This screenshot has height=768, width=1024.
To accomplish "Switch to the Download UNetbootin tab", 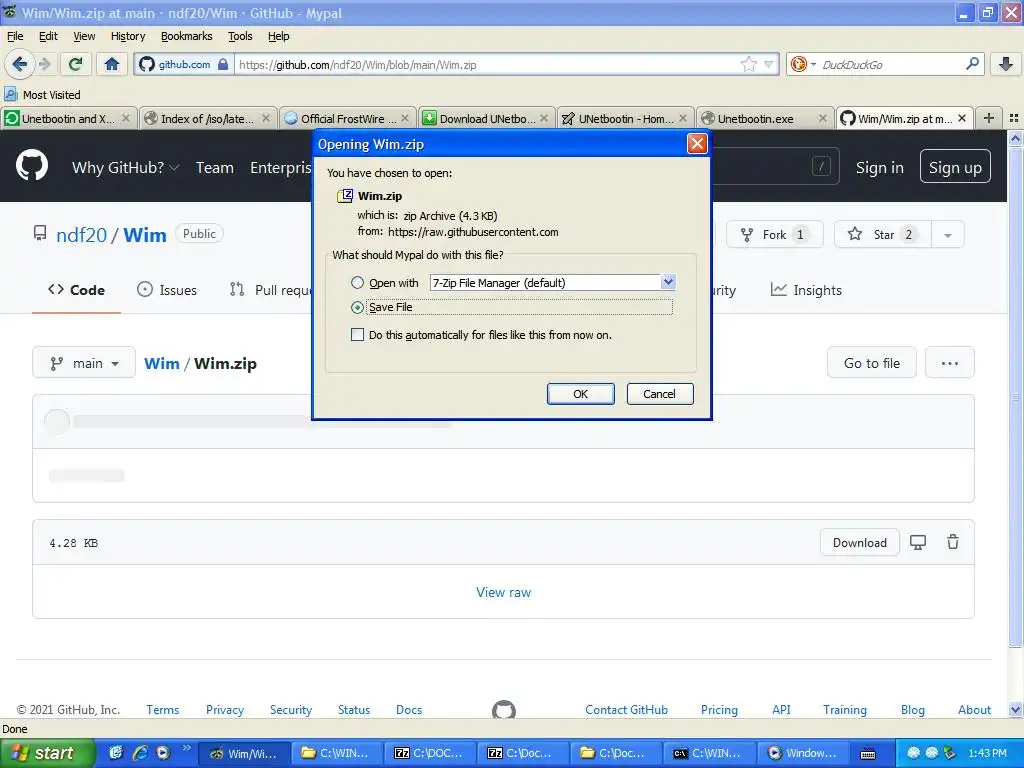I will coord(487,118).
